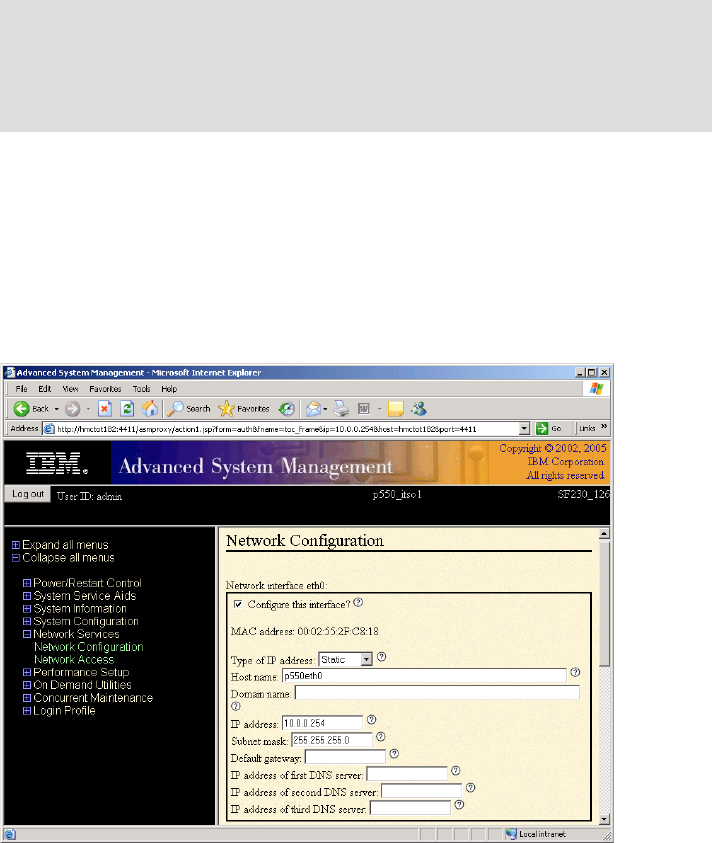Image resolution: width=712 pixels, height=843 pixels.
Task: Expand System Configuration menu
Action: coord(27,621)
